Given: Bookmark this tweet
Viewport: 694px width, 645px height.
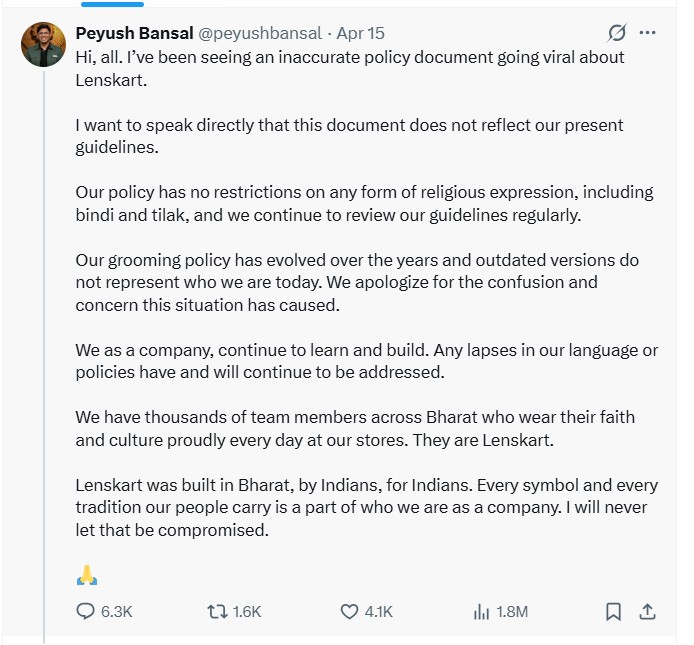Looking at the screenshot, I should (614, 611).
